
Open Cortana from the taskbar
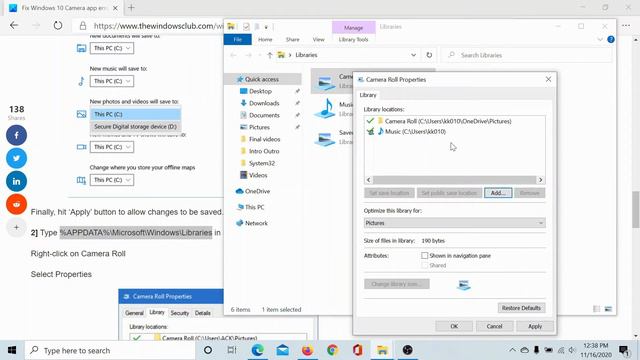click(208, 350)
